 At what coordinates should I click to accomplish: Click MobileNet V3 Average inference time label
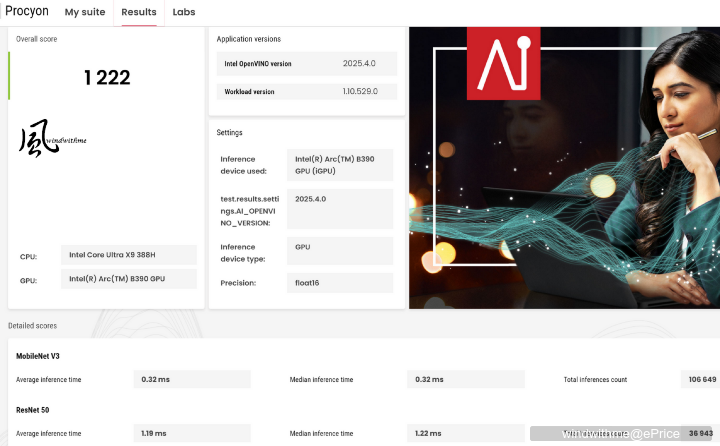click(x=48, y=380)
